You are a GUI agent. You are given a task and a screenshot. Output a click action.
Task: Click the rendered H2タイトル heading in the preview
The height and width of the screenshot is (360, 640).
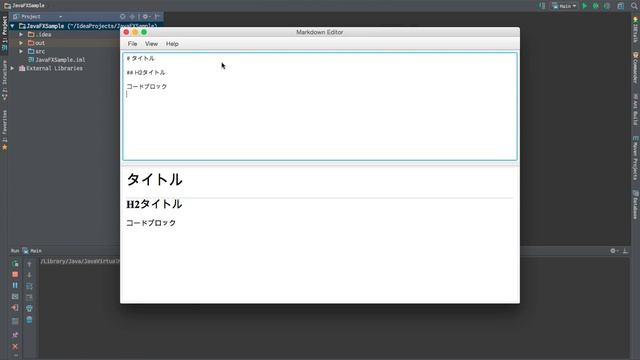coord(154,204)
